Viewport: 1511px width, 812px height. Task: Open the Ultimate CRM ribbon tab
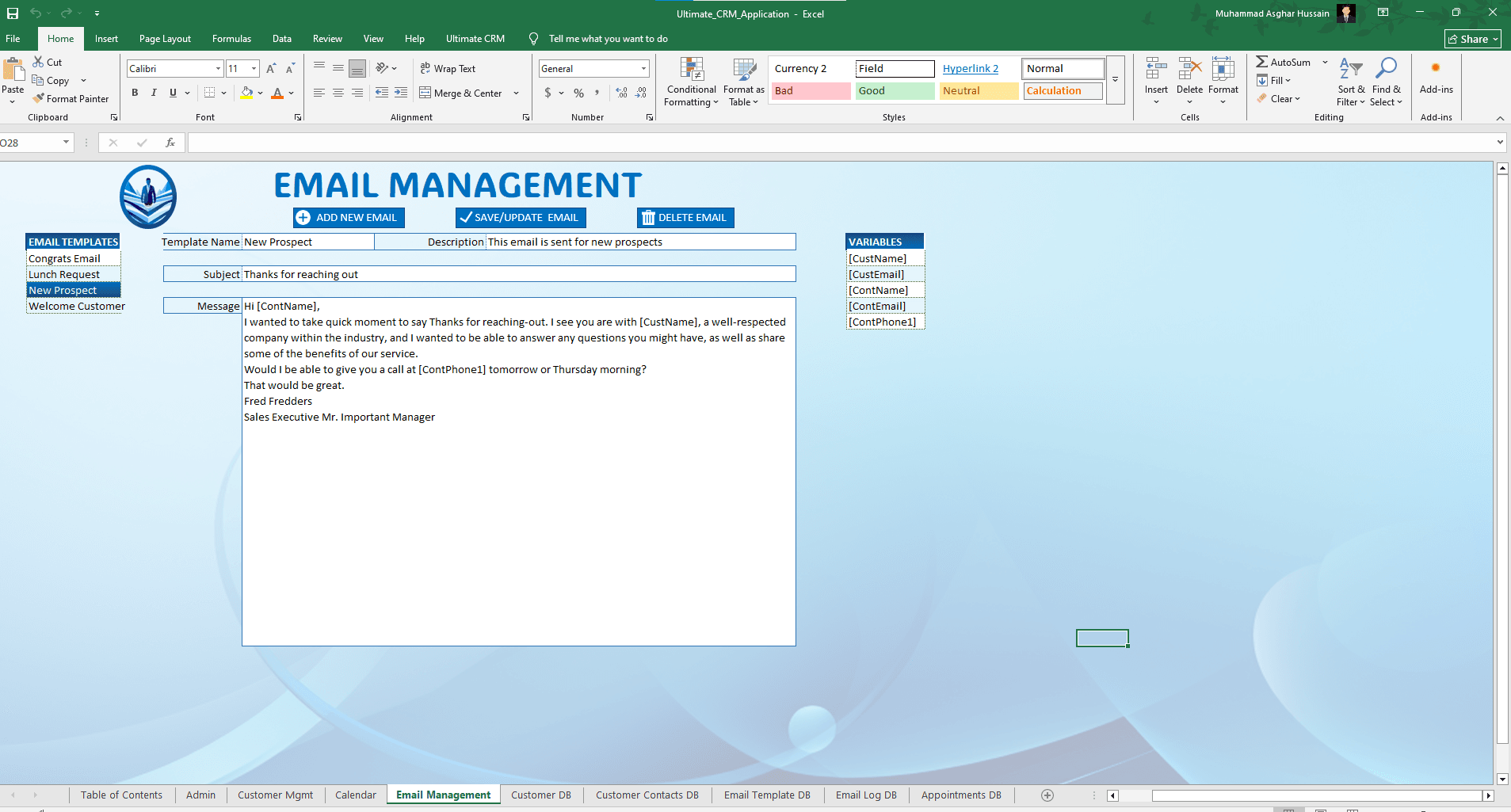coord(475,39)
